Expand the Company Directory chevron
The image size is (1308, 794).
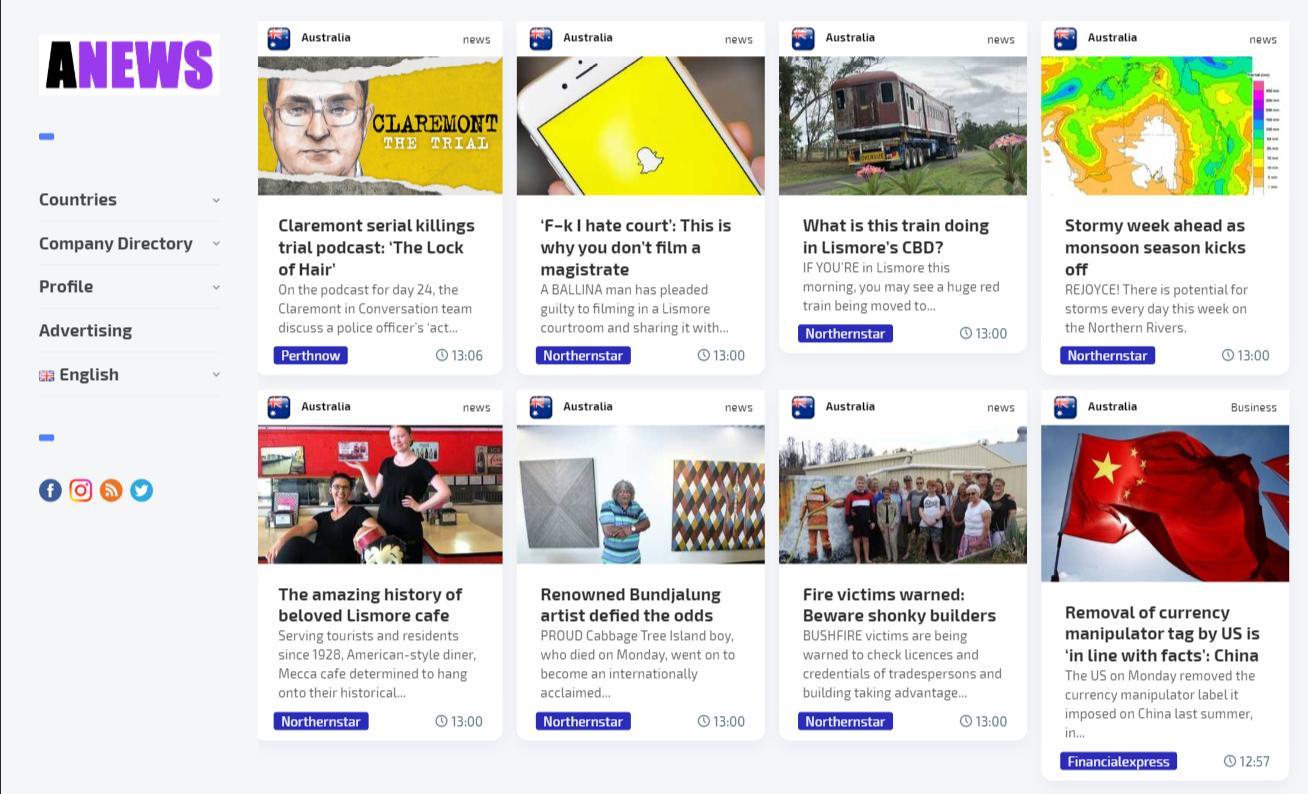point(216,243)
